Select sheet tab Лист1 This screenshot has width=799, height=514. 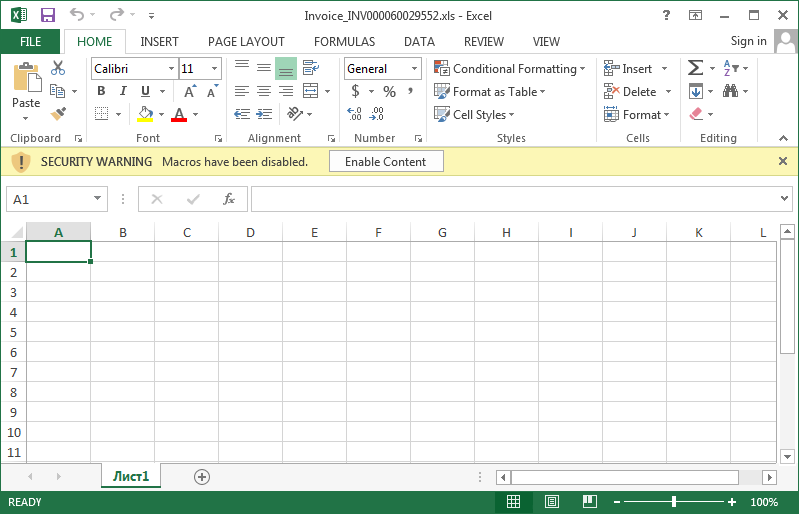pyautogui.click(x=131, y=476)
